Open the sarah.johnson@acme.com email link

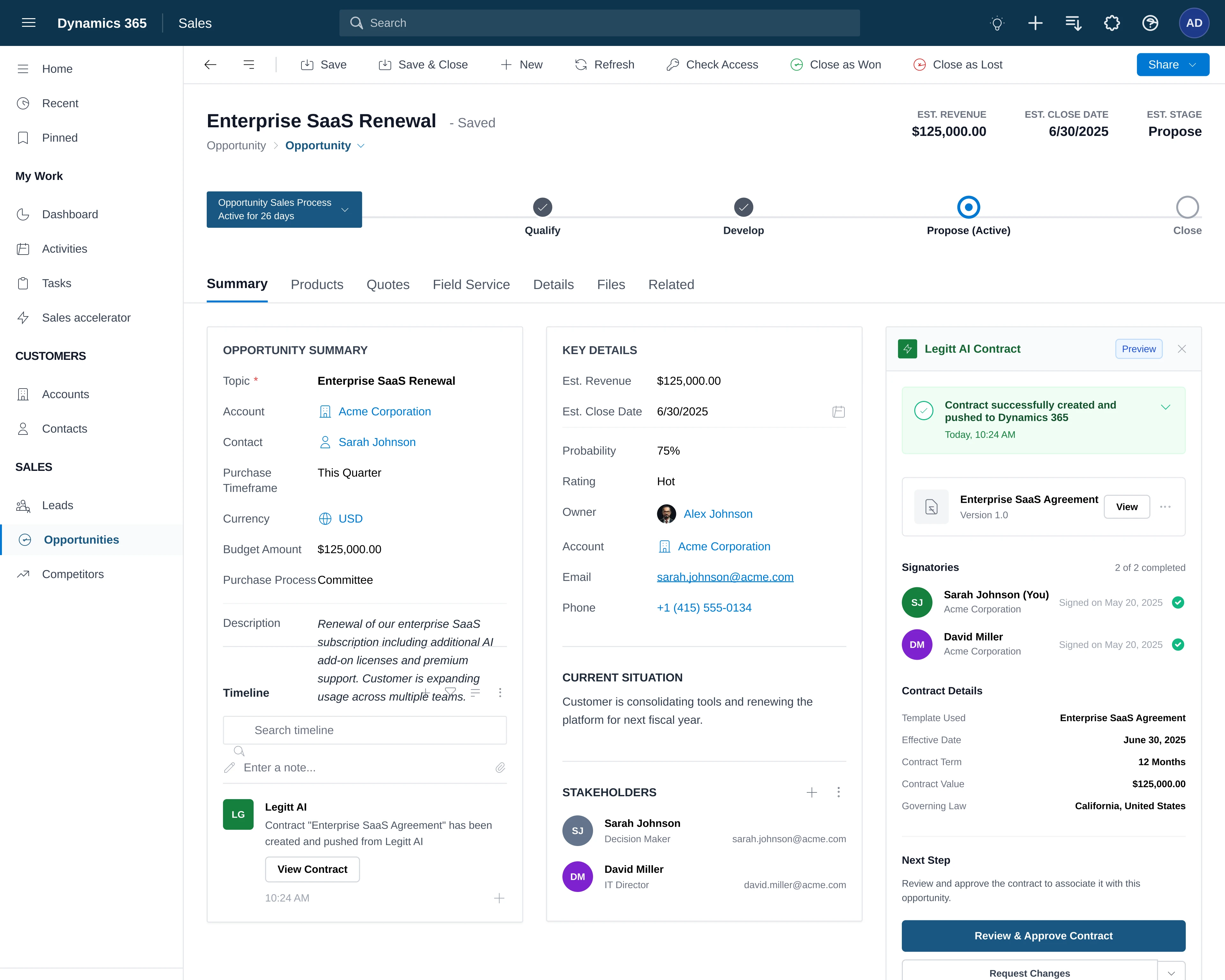pos(725,577)
